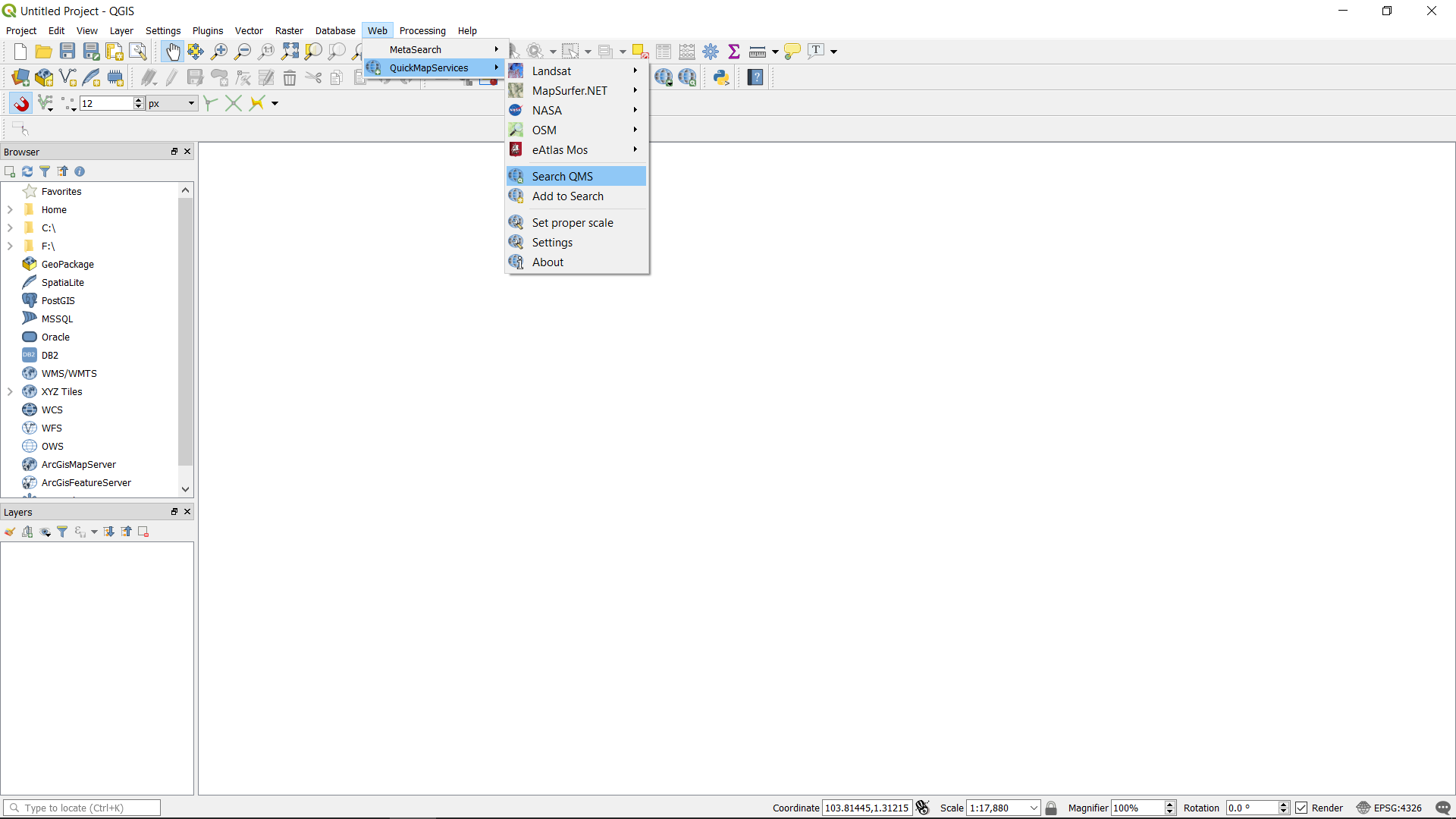This screenshot has height=819, width=1456.
Task: Click the Open Field Calculator gear icon
Action: point(711,52)
